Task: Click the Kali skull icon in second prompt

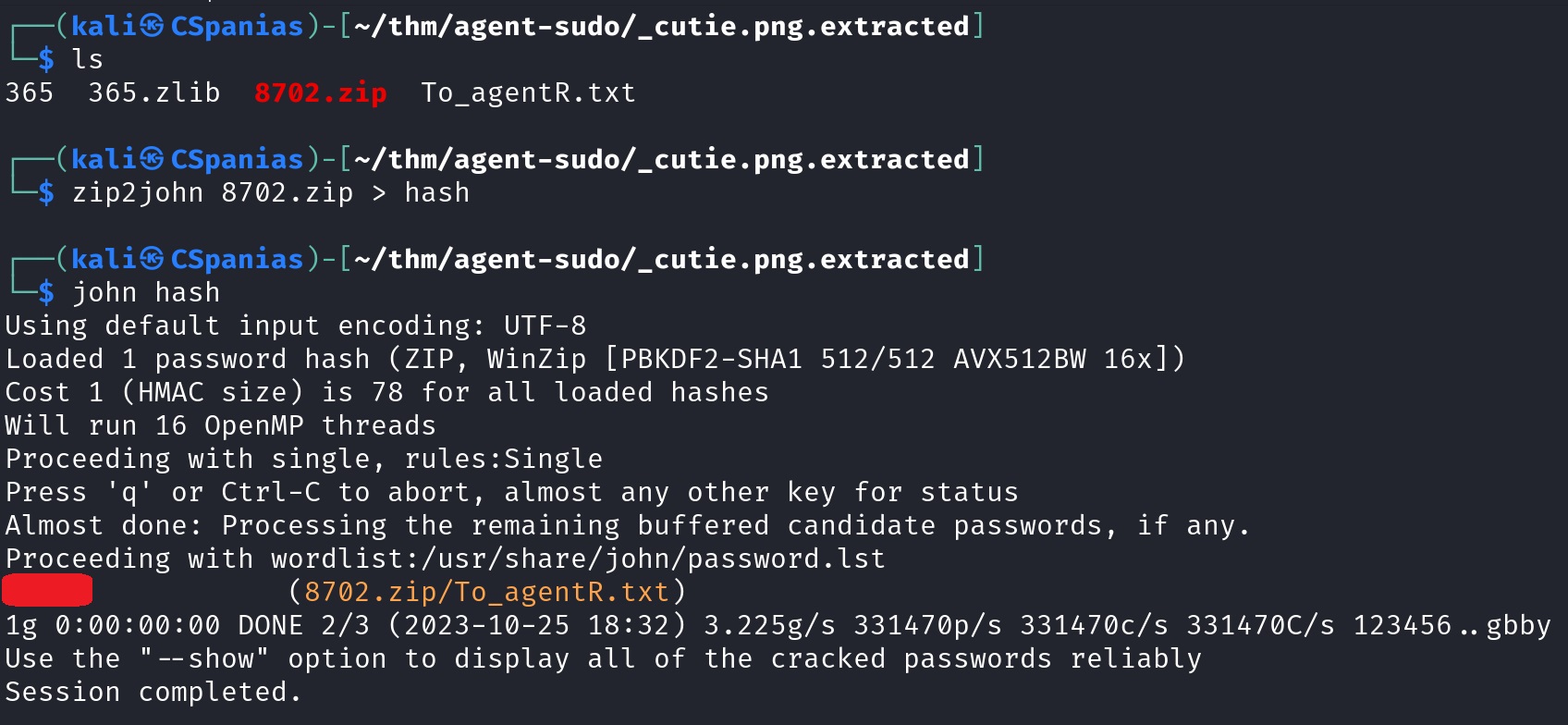Action: (153, 159)
